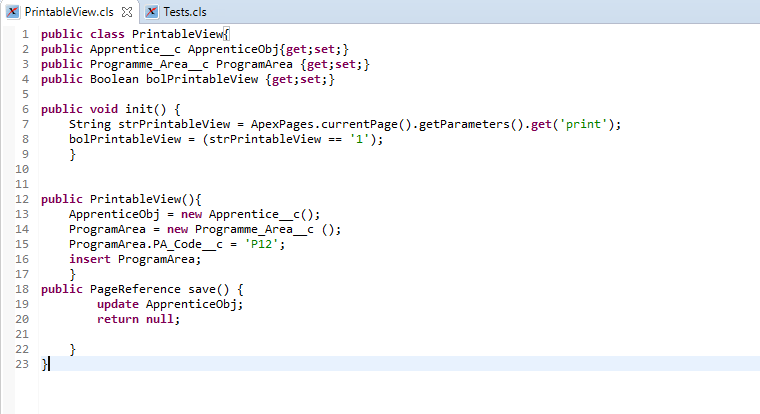Click ApprenticeObj declaration on line 2
760x414 pixels.
pyautogui.click(x=233, y=49)
